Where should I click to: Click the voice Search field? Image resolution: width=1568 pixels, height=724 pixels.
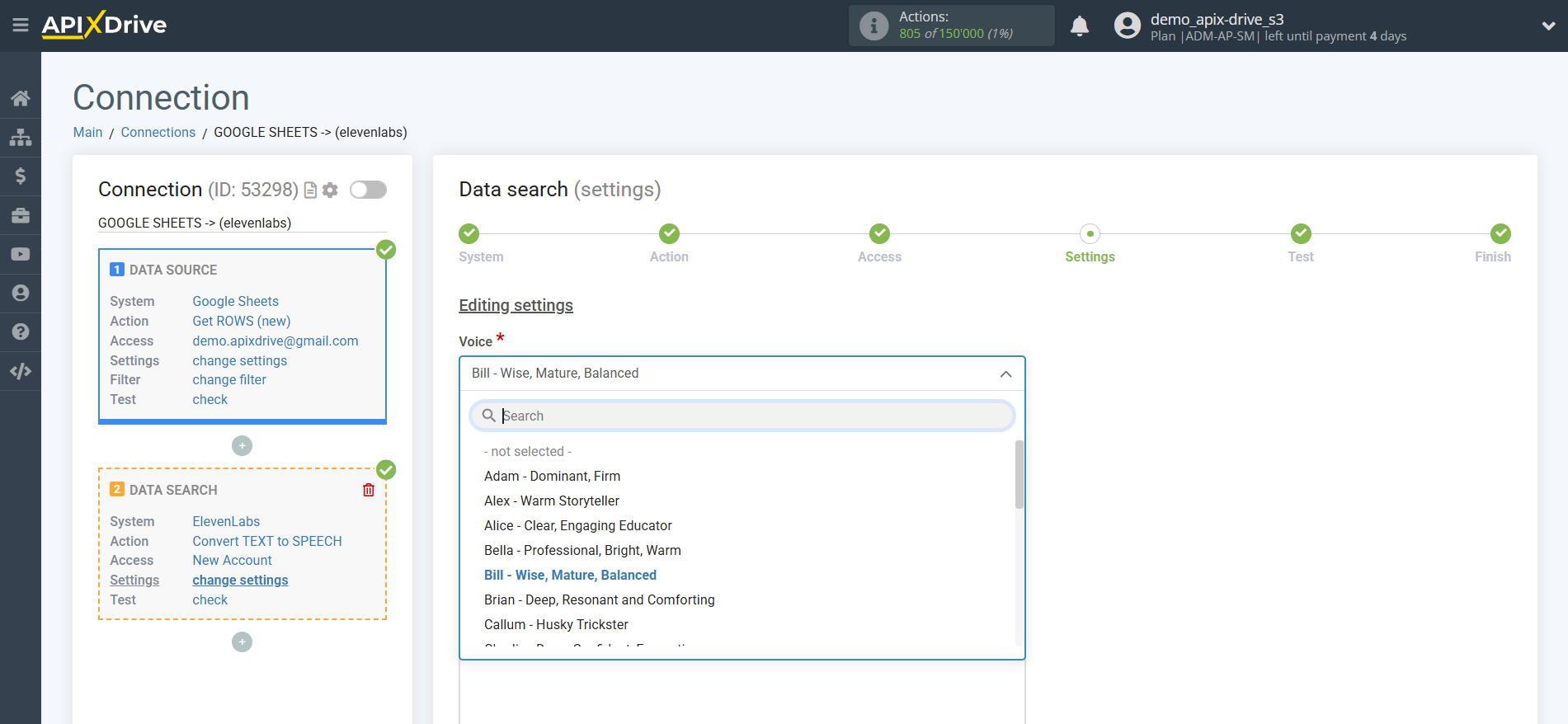742,416
